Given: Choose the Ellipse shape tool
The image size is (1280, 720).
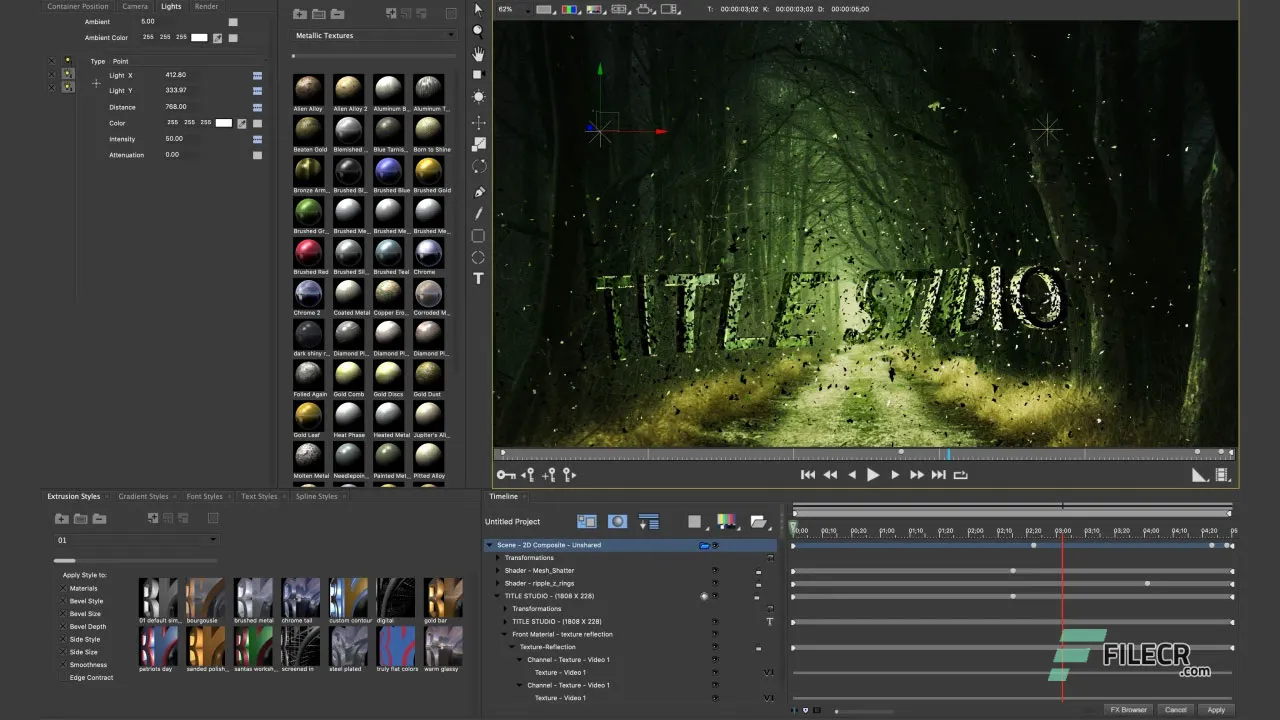Looking at the screenshot, I should tap(478, 258).
